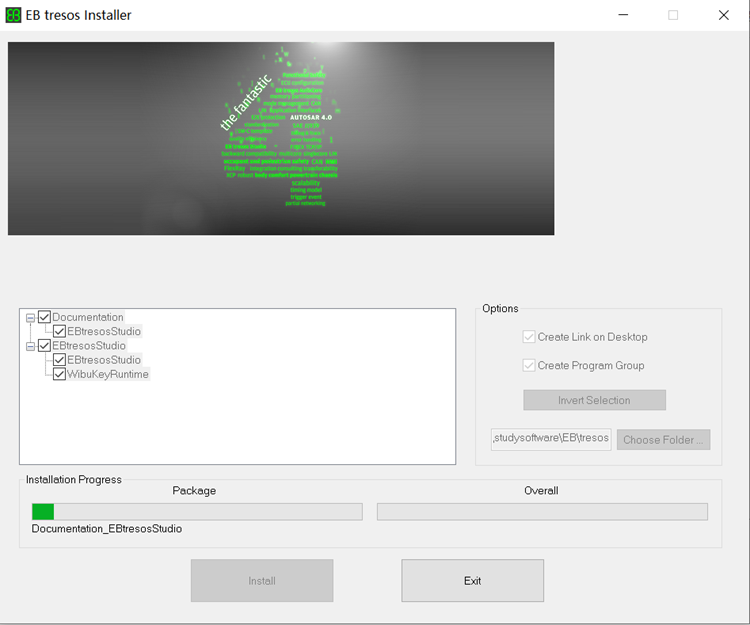This screenshot has height=625, width=750.
Task: Click the Package progress bar
Action: (197, 512)
